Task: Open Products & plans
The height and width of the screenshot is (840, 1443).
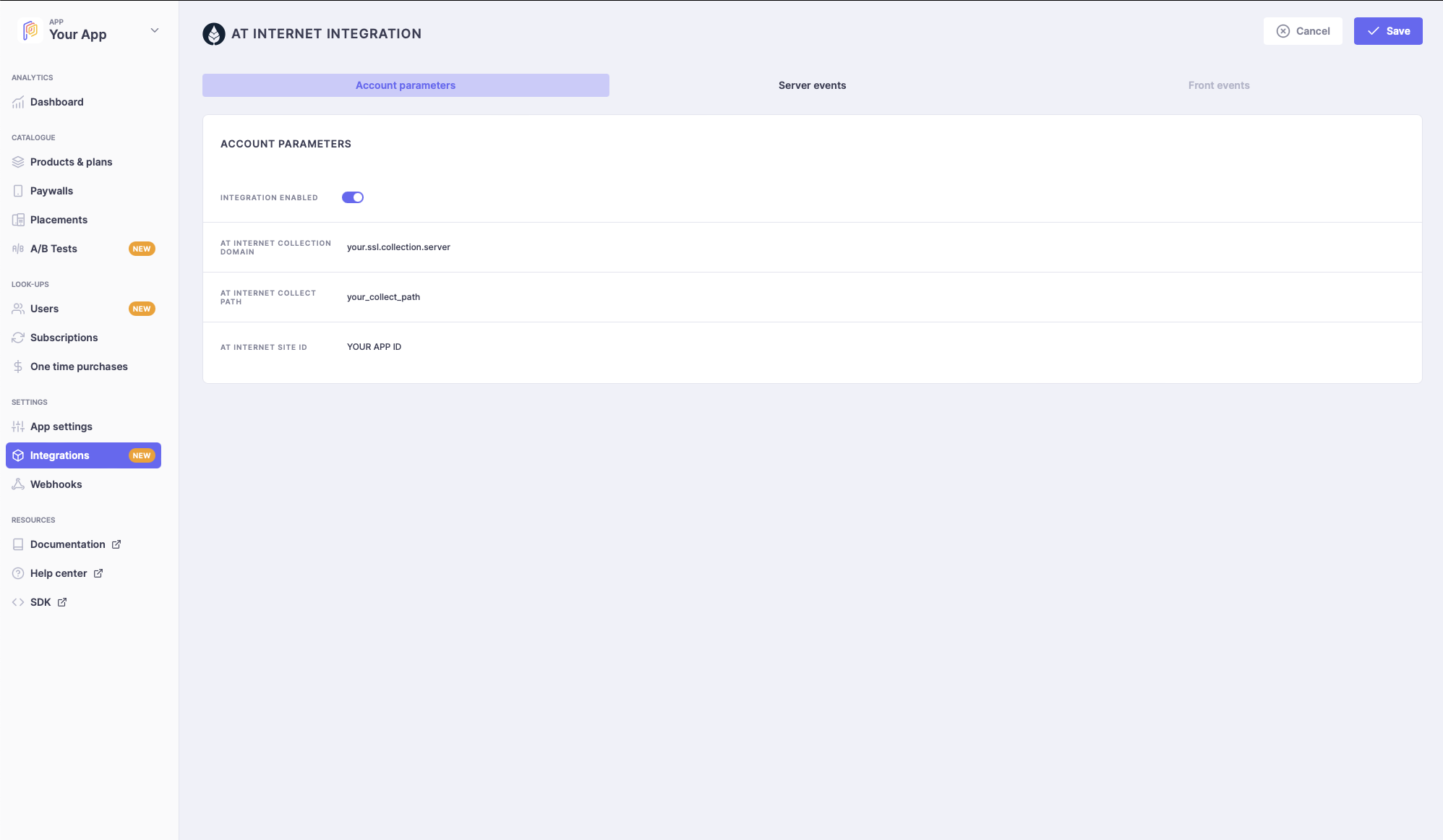Action: (72, 162)
